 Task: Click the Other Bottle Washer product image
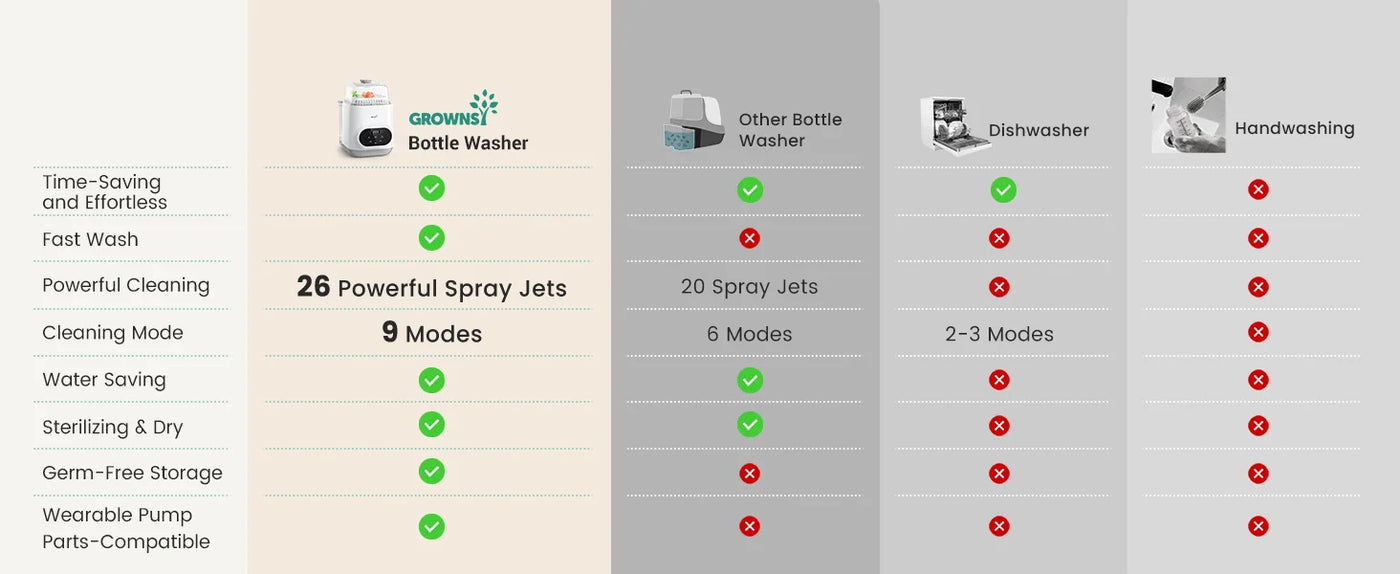tap(693, 121)
